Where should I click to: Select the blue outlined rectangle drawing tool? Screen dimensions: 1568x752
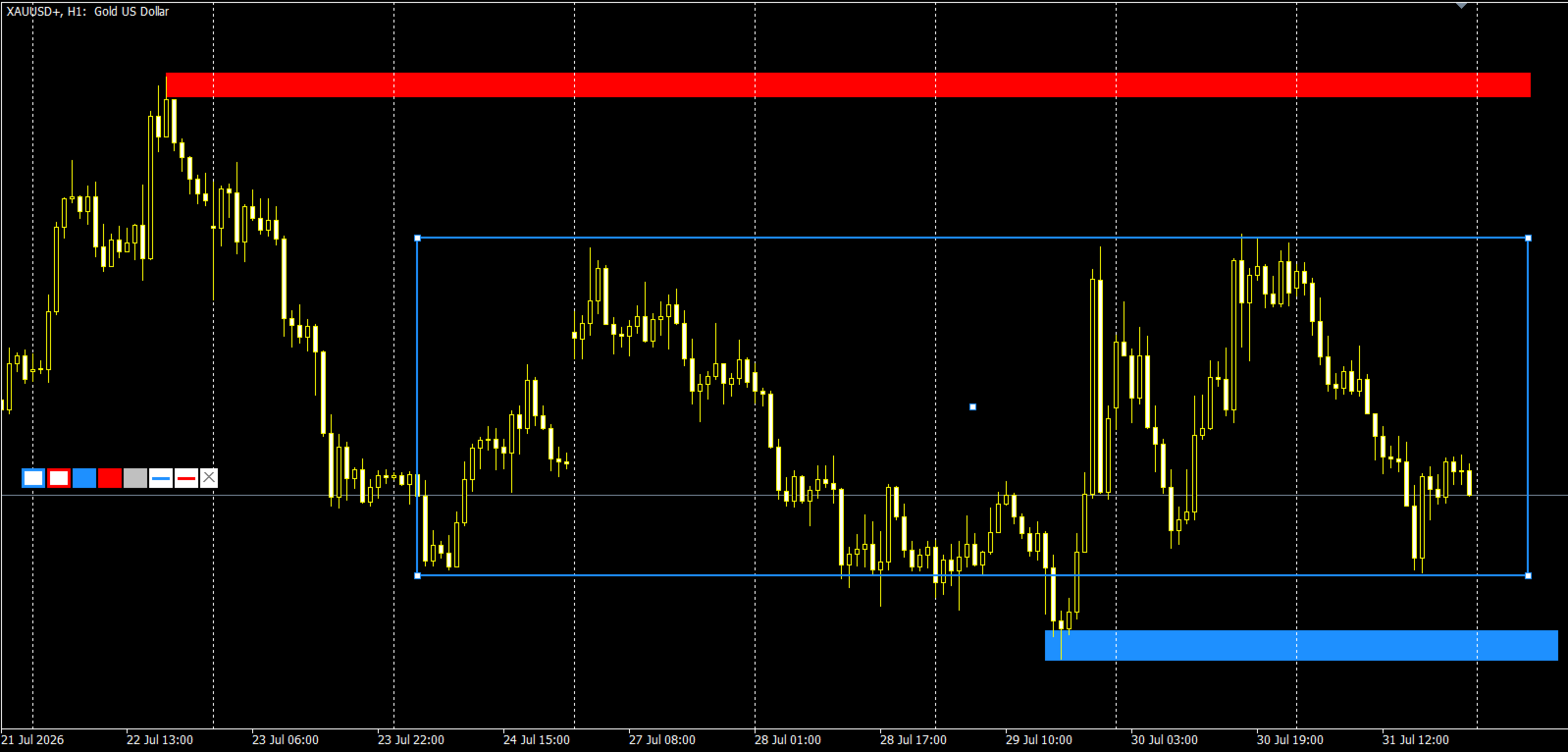33,478
